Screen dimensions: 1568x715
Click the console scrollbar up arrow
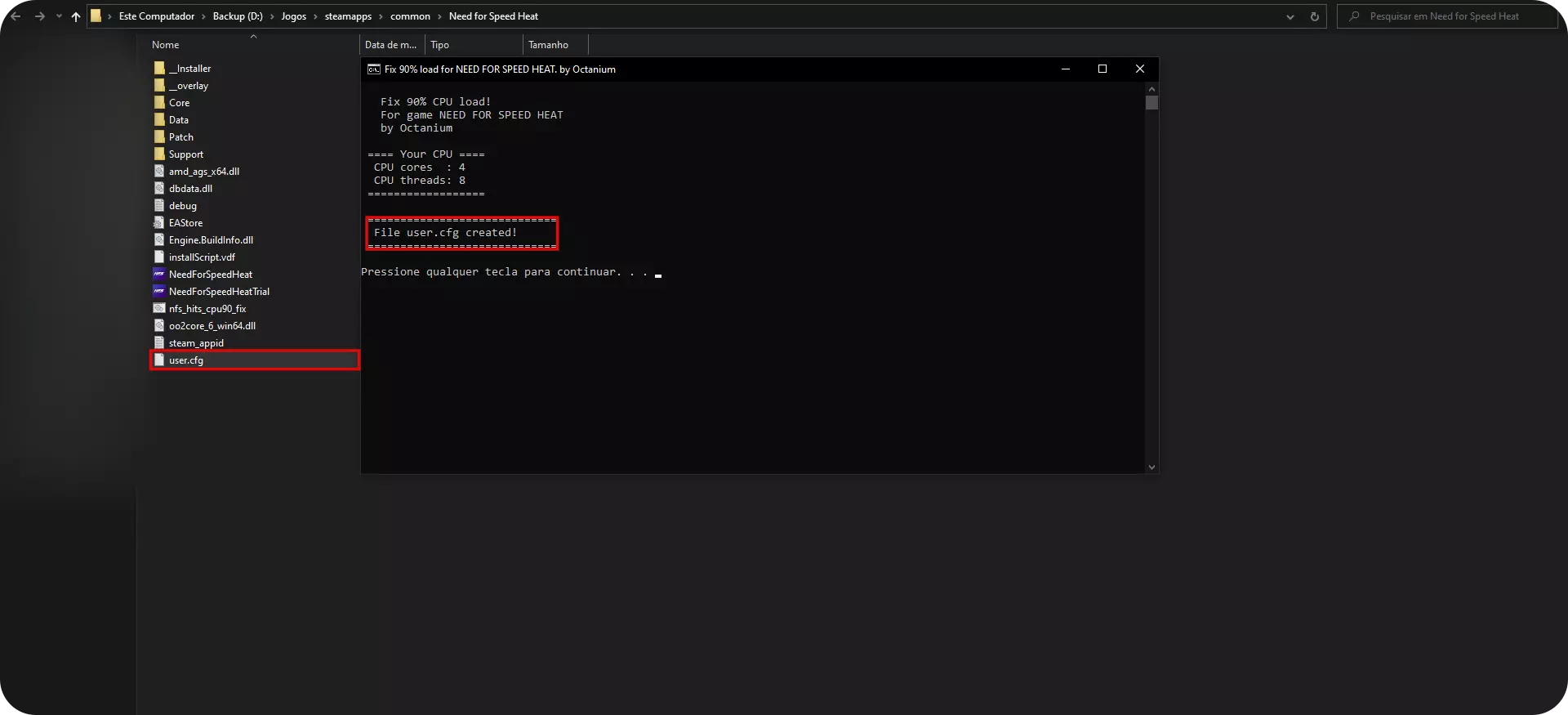(1152, 88)
